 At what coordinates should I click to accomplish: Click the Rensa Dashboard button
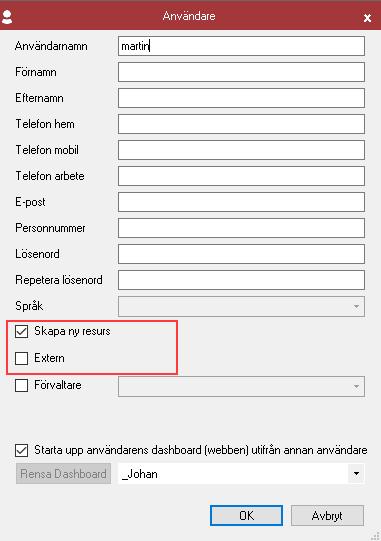(64, 474)
